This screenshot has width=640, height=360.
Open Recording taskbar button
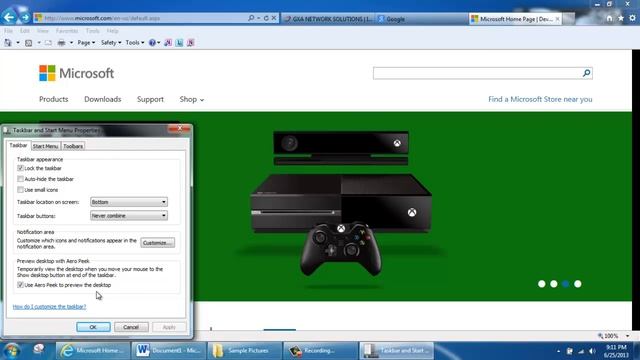[x=321, y=351]
